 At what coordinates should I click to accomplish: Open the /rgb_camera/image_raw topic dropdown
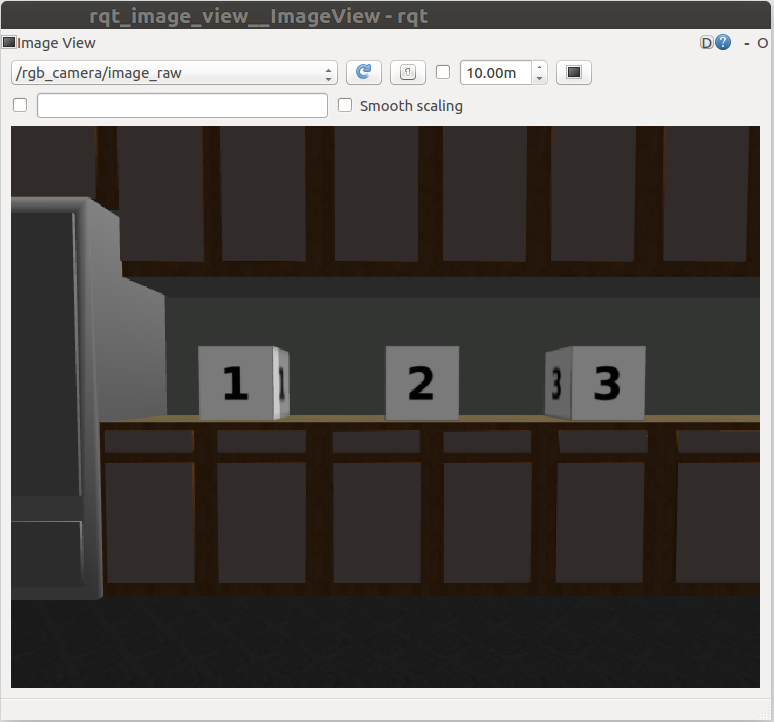tap(174, 72)
